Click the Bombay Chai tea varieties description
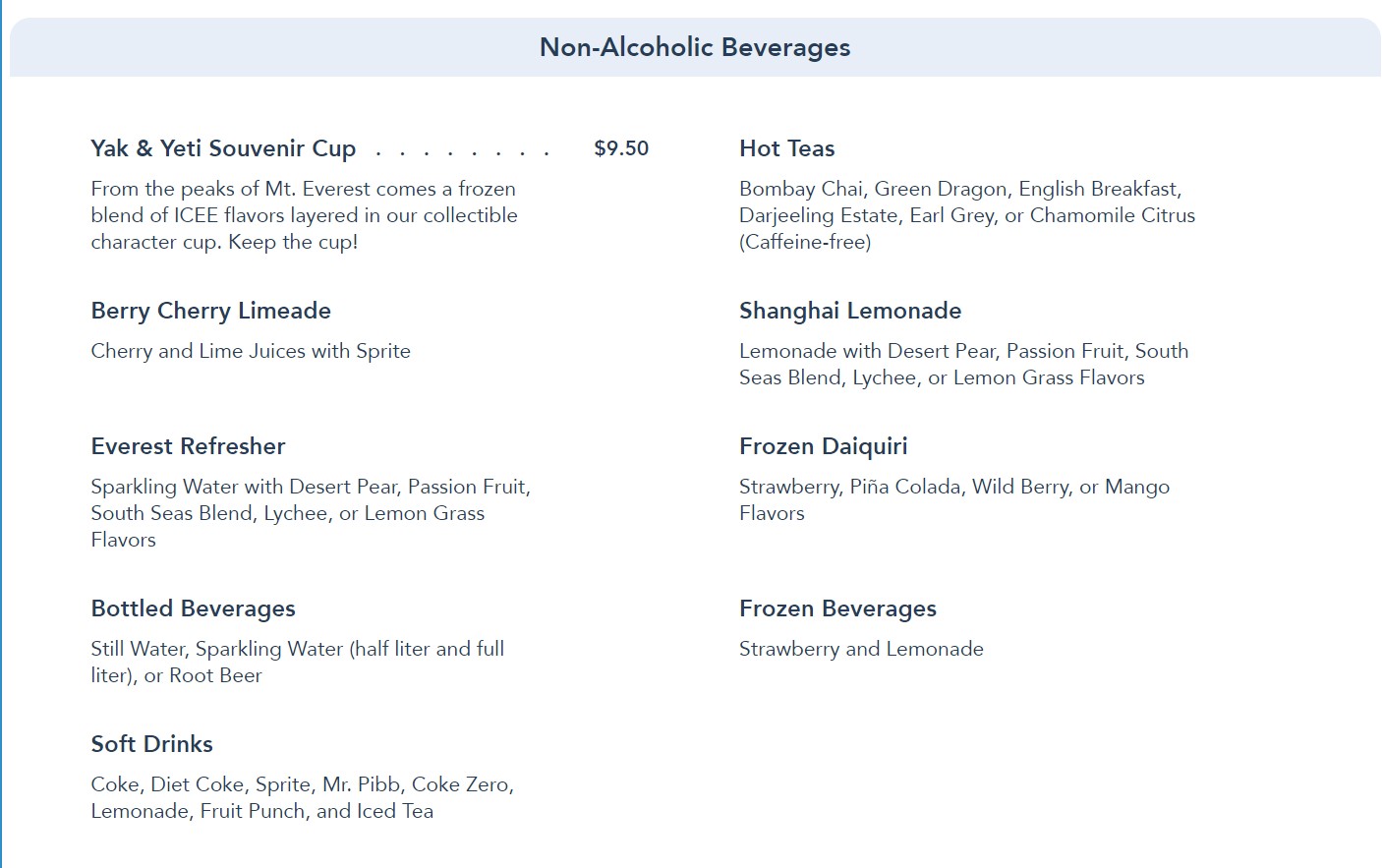Image resolution: width=1382 pixels, height=868 pixels. (x=966, y=215)
